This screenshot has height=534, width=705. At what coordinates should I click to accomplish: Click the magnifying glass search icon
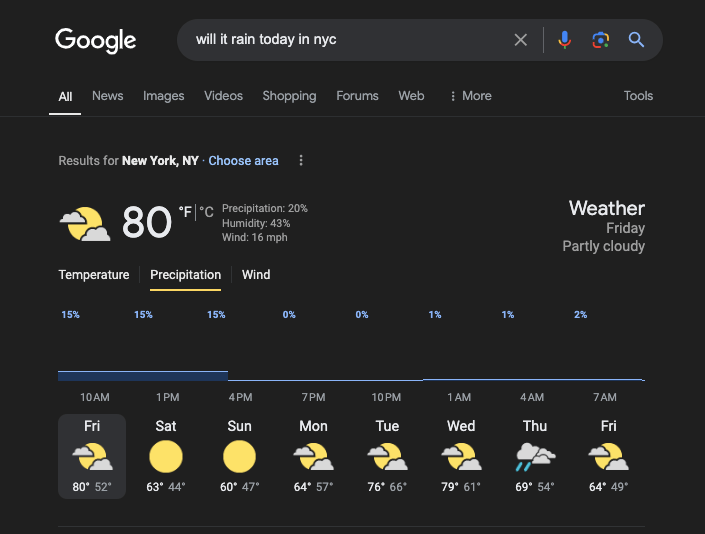coord(636,40)
